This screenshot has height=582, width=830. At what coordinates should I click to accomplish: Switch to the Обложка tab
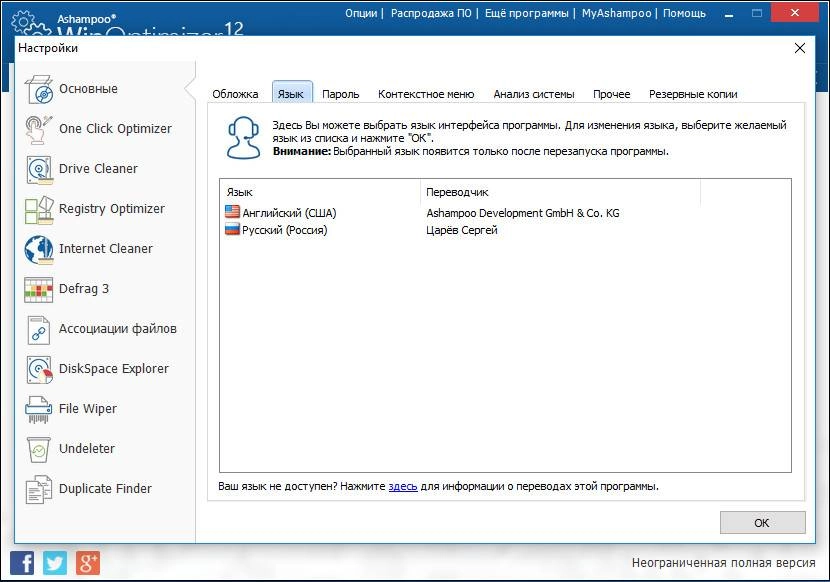click(235, 94)
